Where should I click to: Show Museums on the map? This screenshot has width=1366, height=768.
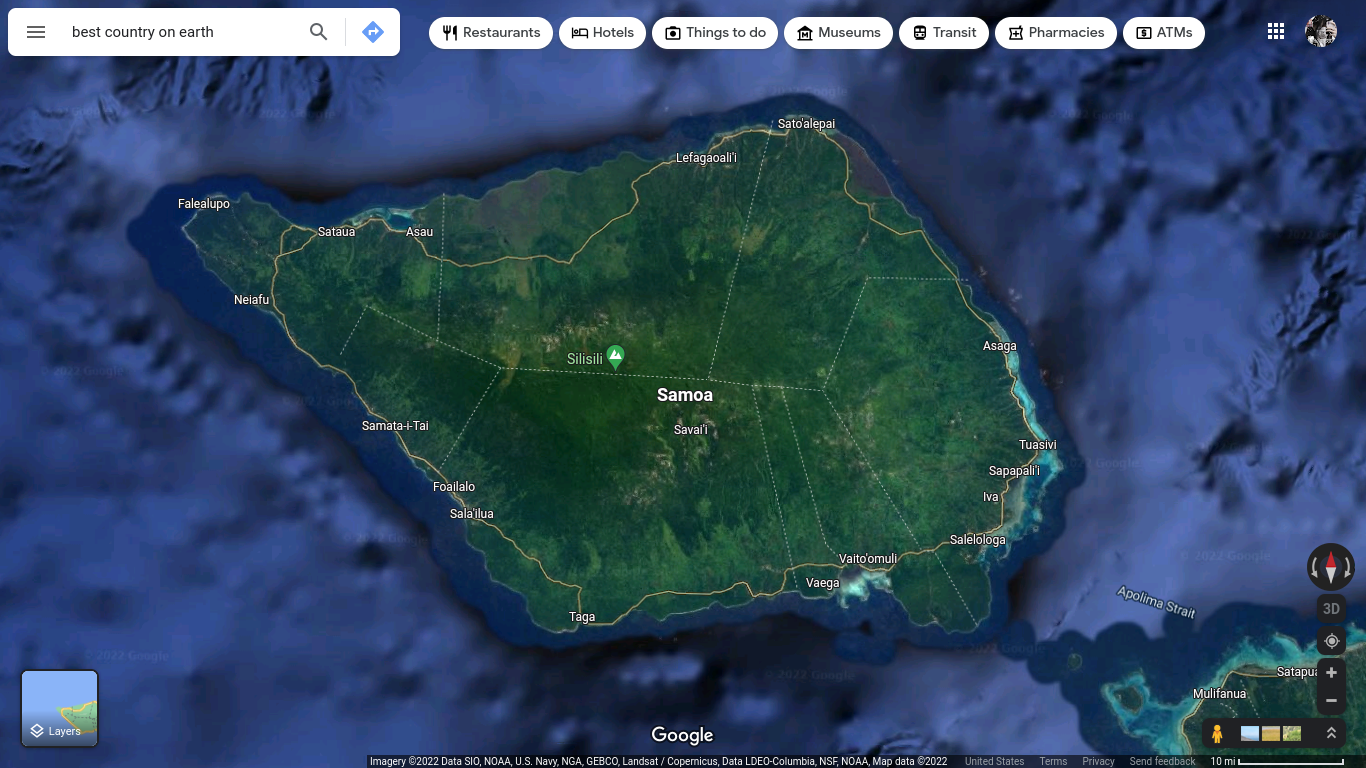(839, 33)
